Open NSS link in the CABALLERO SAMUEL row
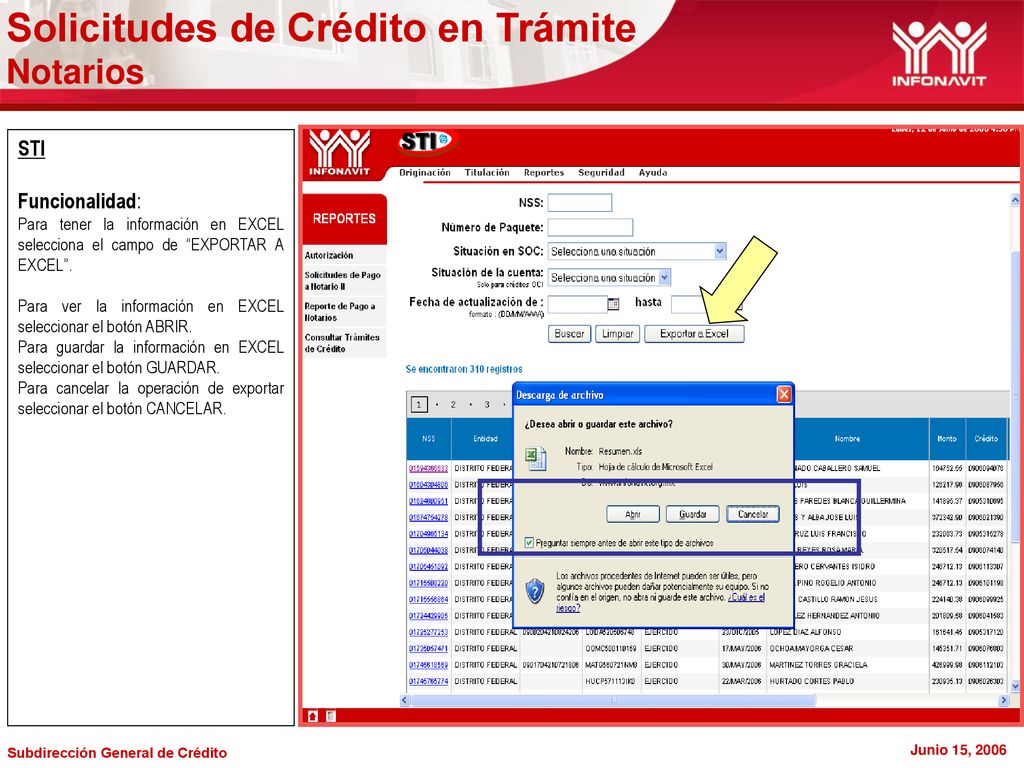The height and width of the screenshot is (768, 1024). [x=428, y=468]
